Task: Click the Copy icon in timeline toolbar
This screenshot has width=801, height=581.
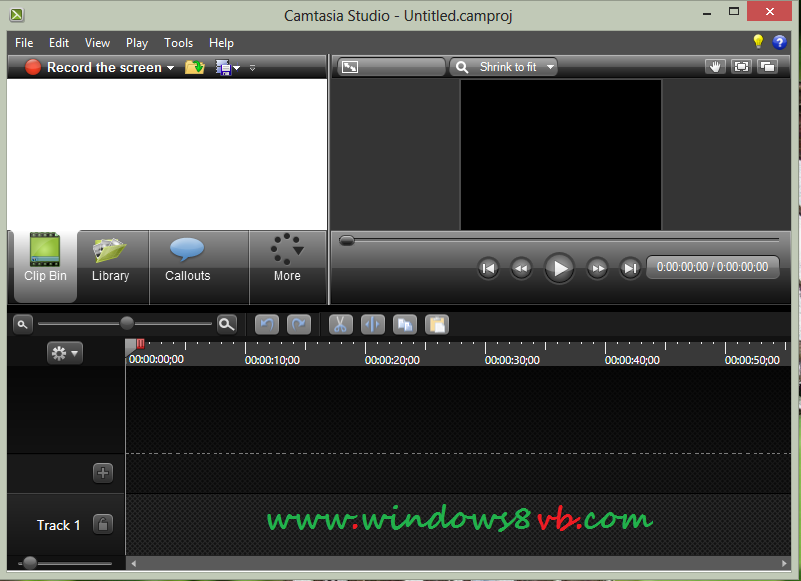Action: click(x=404, y=324)
